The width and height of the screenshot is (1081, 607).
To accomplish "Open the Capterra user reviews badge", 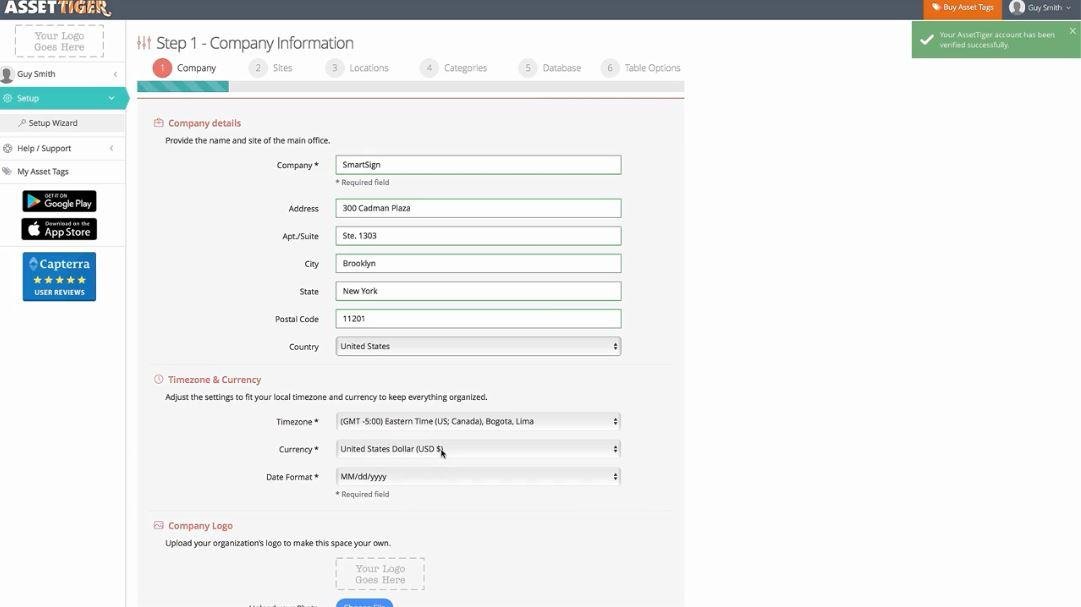I will point(59,276).
